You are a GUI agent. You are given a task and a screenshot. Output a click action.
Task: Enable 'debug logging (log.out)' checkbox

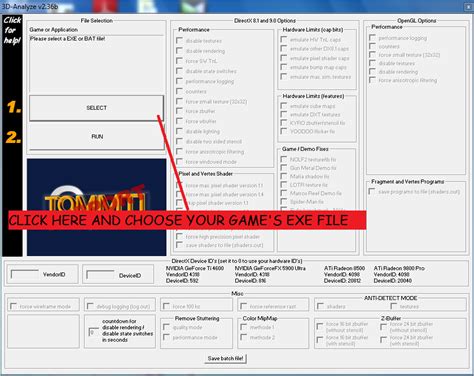(x=90, y=306)
